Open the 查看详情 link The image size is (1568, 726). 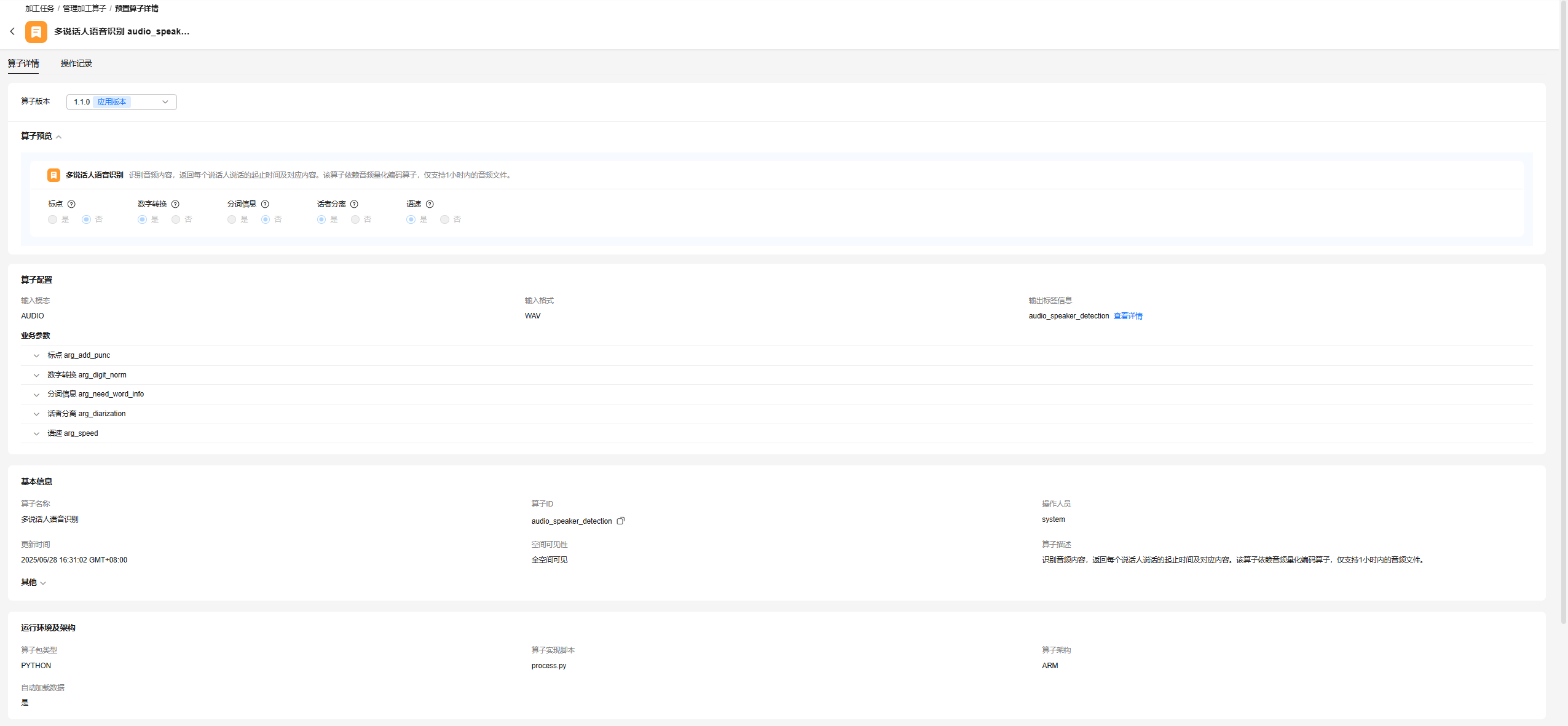pyautogui.click(x=1128, y=316)
